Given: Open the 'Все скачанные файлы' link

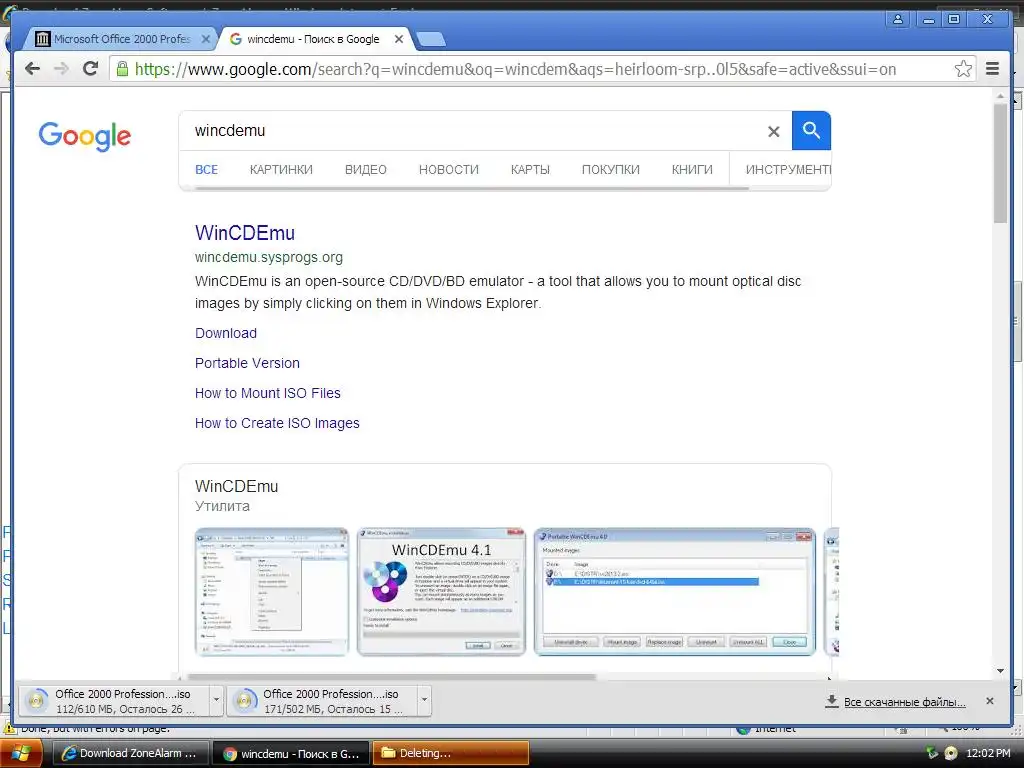Looking at the screenshot, I should pyautogui.click(x=904, y=702).
